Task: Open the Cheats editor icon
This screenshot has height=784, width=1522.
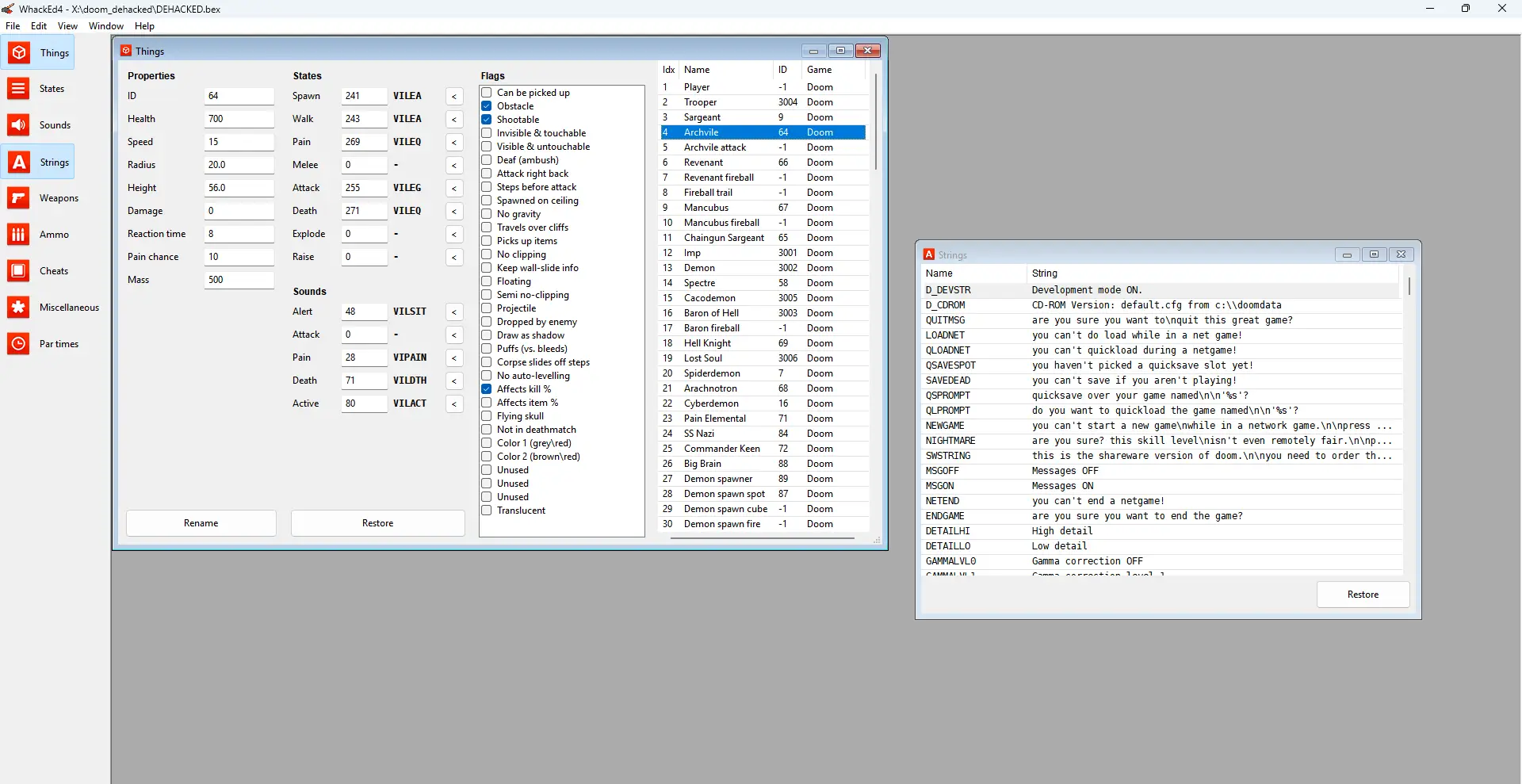Action: [x=19, y=271]
